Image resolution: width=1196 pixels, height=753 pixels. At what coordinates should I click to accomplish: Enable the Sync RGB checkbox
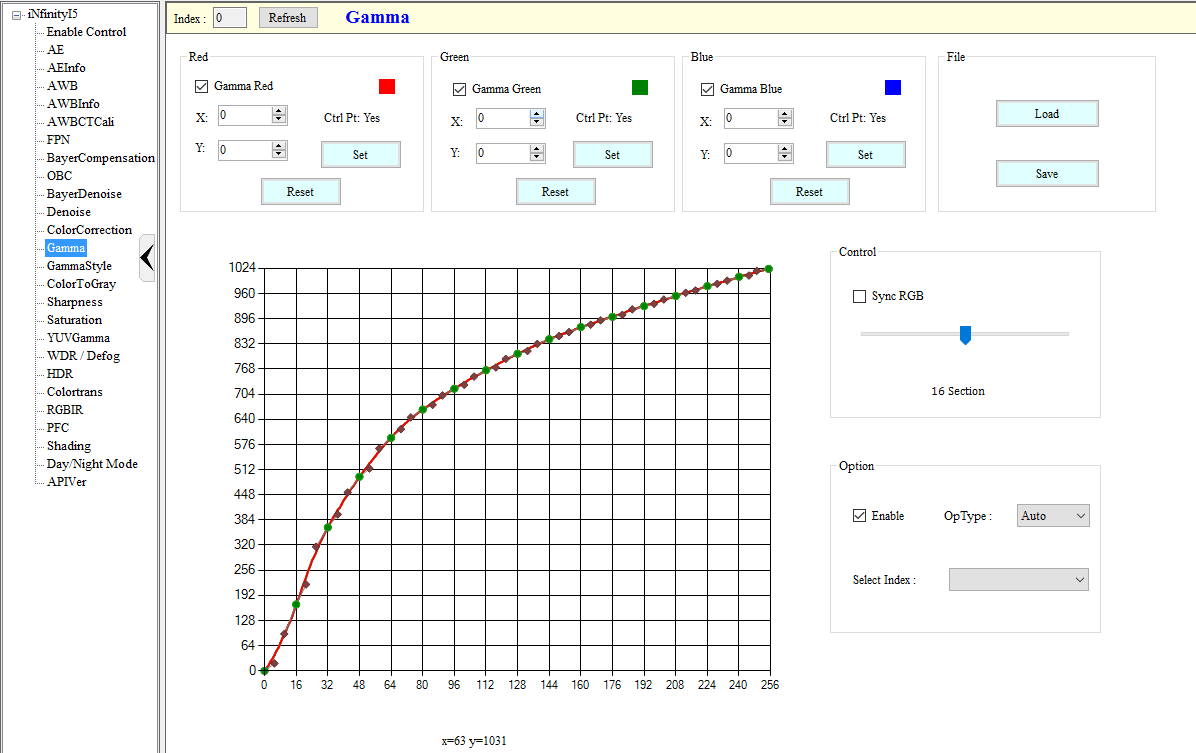tap(858, 296)
